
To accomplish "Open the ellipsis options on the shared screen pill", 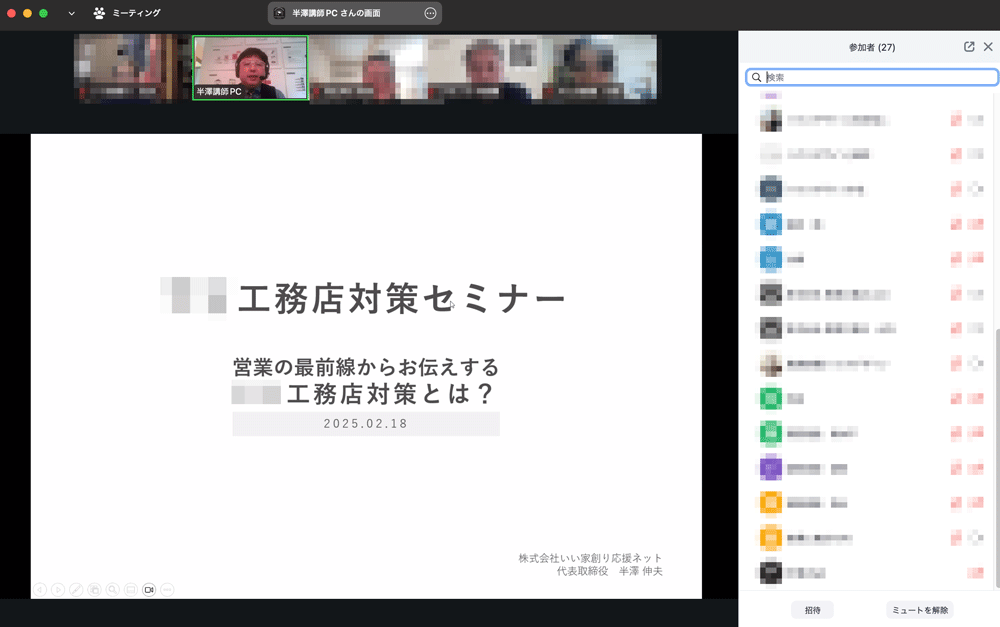I will click(430, 13).
